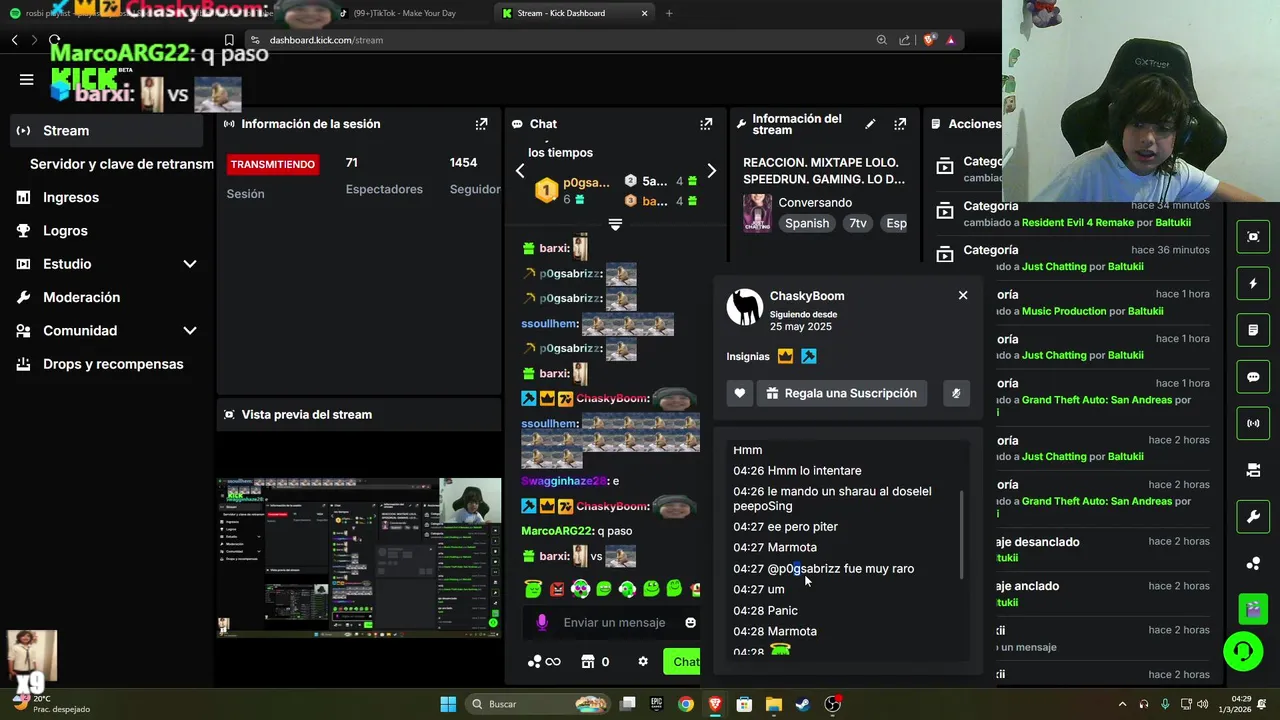Screen dimensions: 1280x720
Task: Pop out the Chat panel
Action: coord(706,124)
